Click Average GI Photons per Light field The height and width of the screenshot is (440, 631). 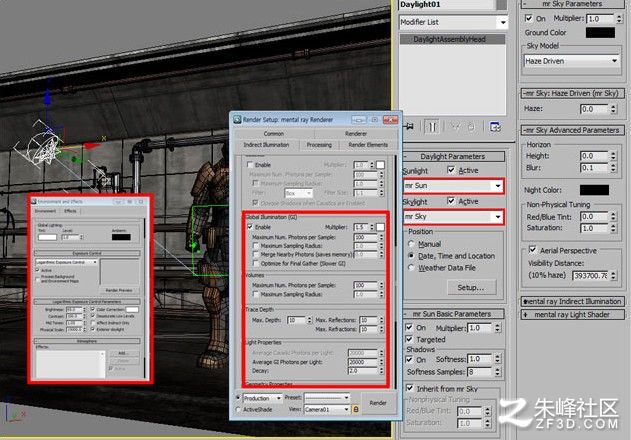tap(363, 362)
